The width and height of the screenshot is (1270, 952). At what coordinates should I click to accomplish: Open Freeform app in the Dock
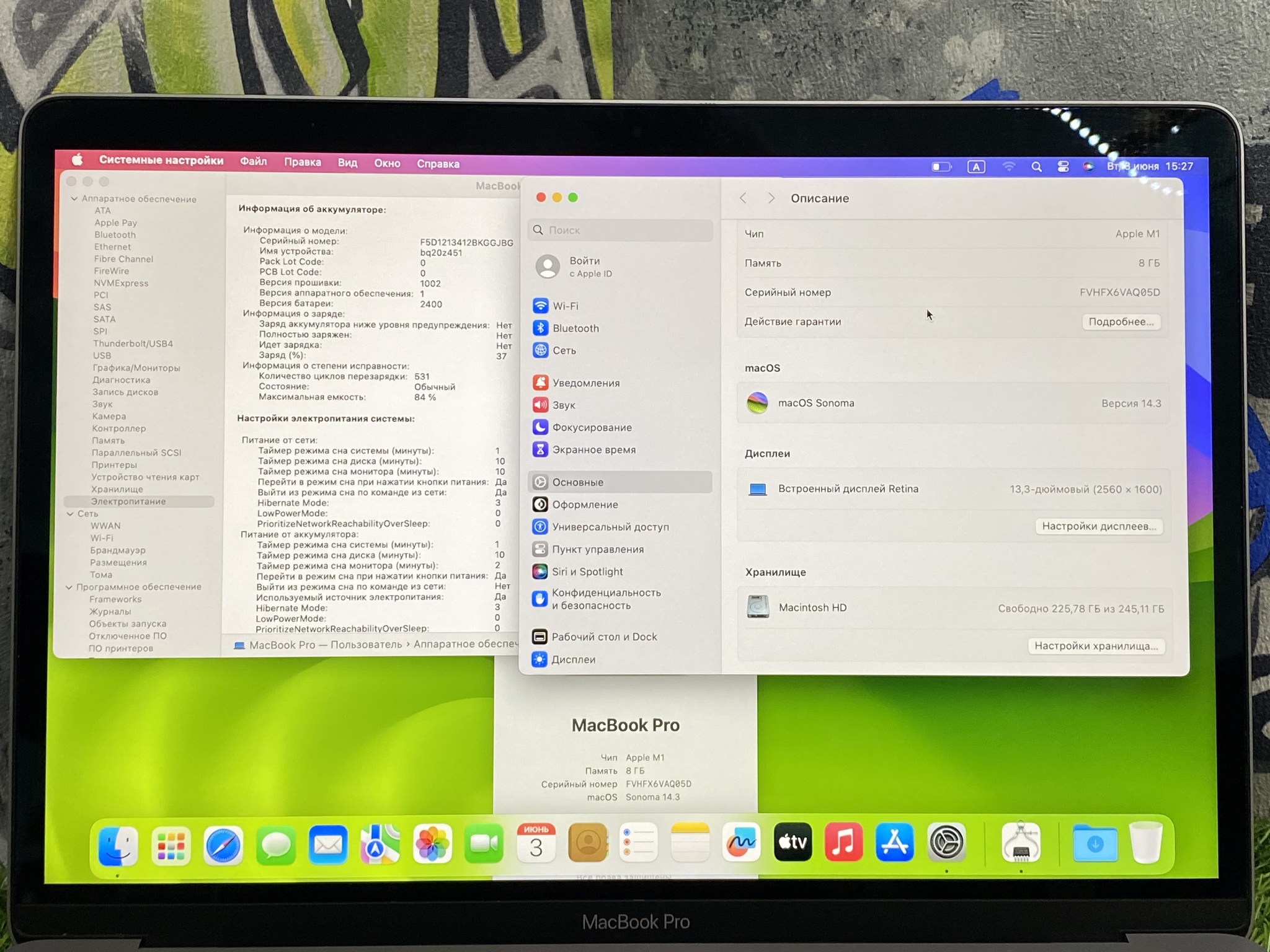point(741,843)
